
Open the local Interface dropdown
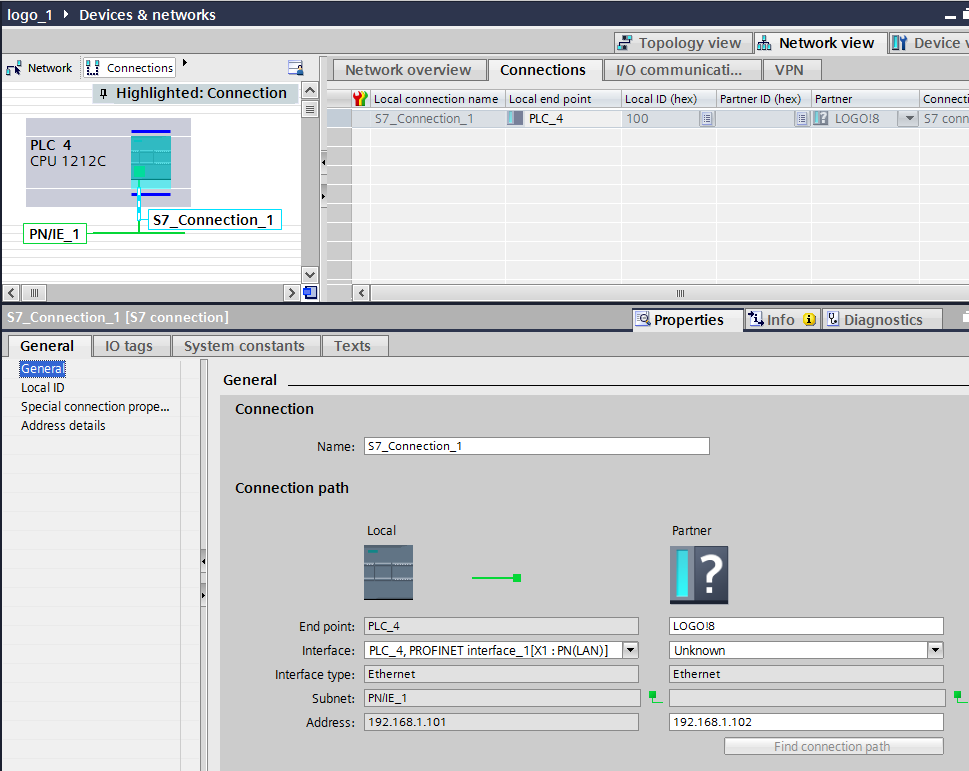point(630,650)
